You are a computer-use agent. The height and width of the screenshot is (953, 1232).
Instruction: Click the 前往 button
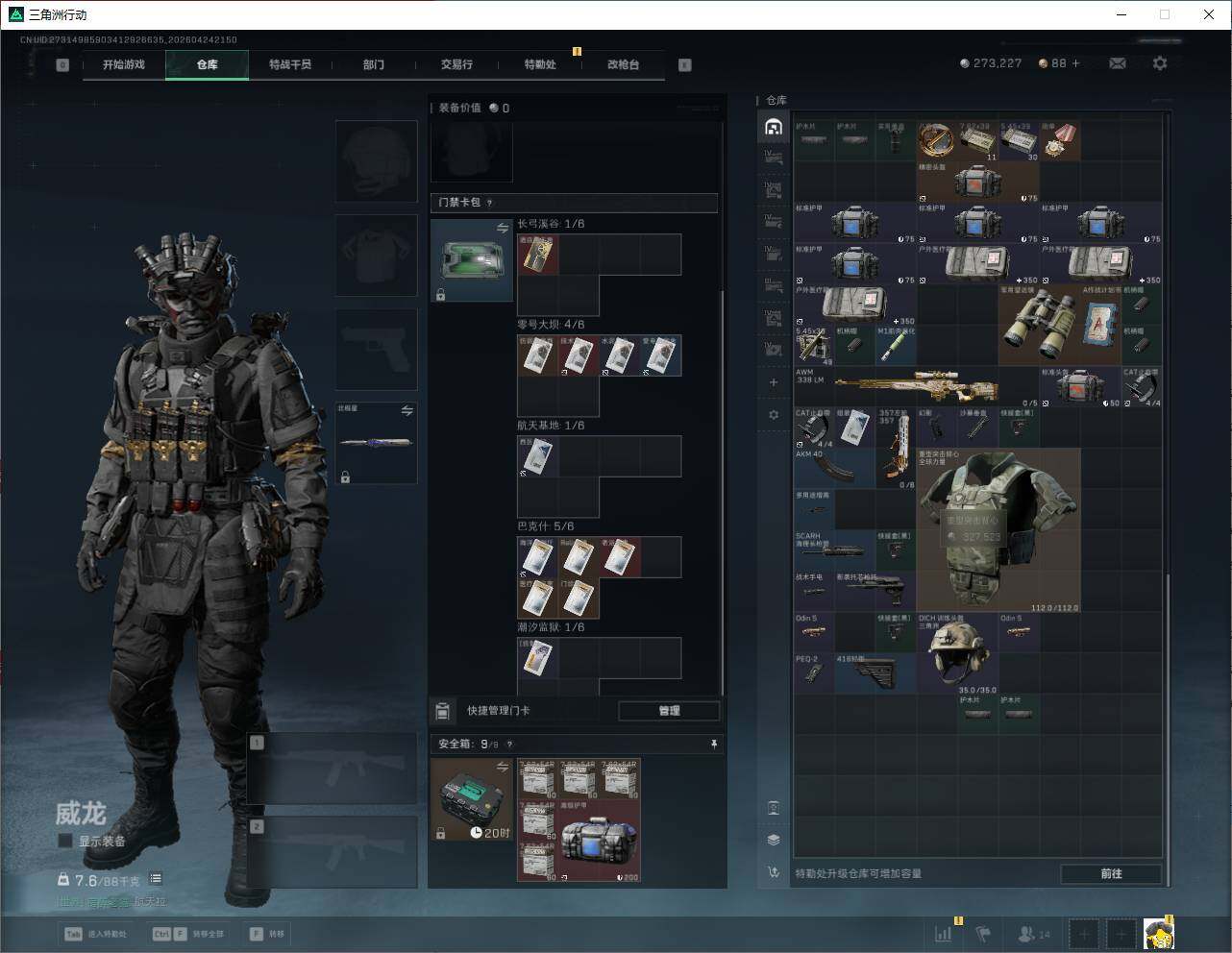coord(1111,873)
